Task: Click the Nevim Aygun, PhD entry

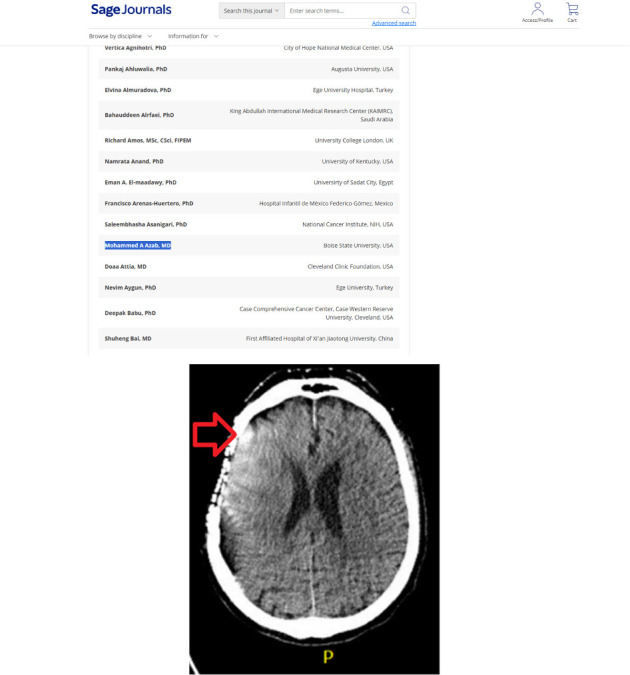Action: click(130, 287)
